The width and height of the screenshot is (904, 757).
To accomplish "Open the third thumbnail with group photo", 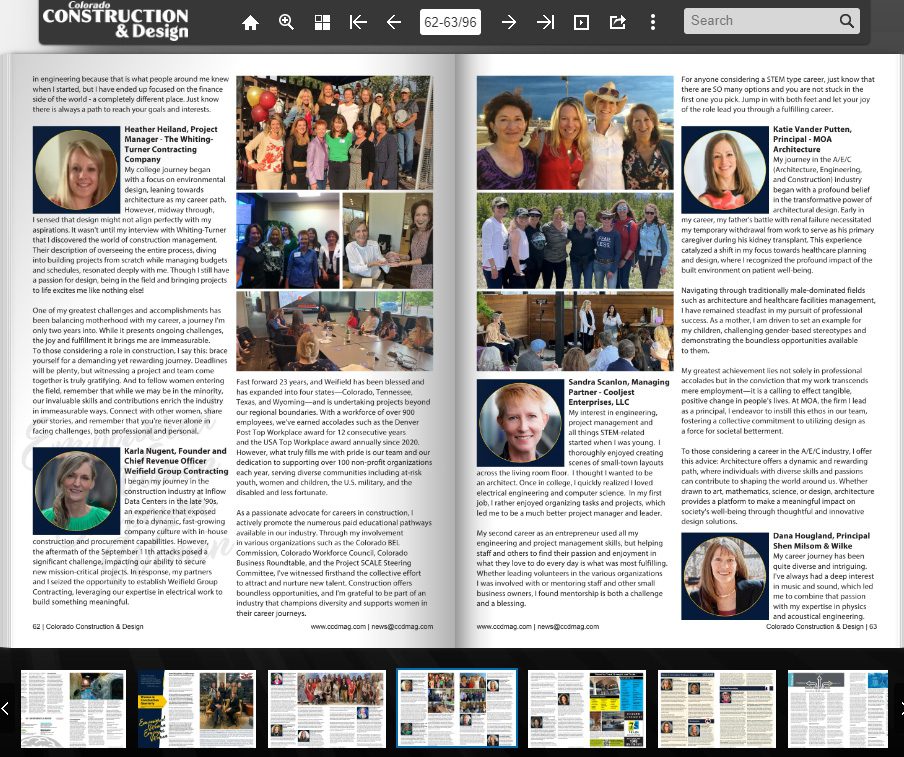I will coord(327,709).
